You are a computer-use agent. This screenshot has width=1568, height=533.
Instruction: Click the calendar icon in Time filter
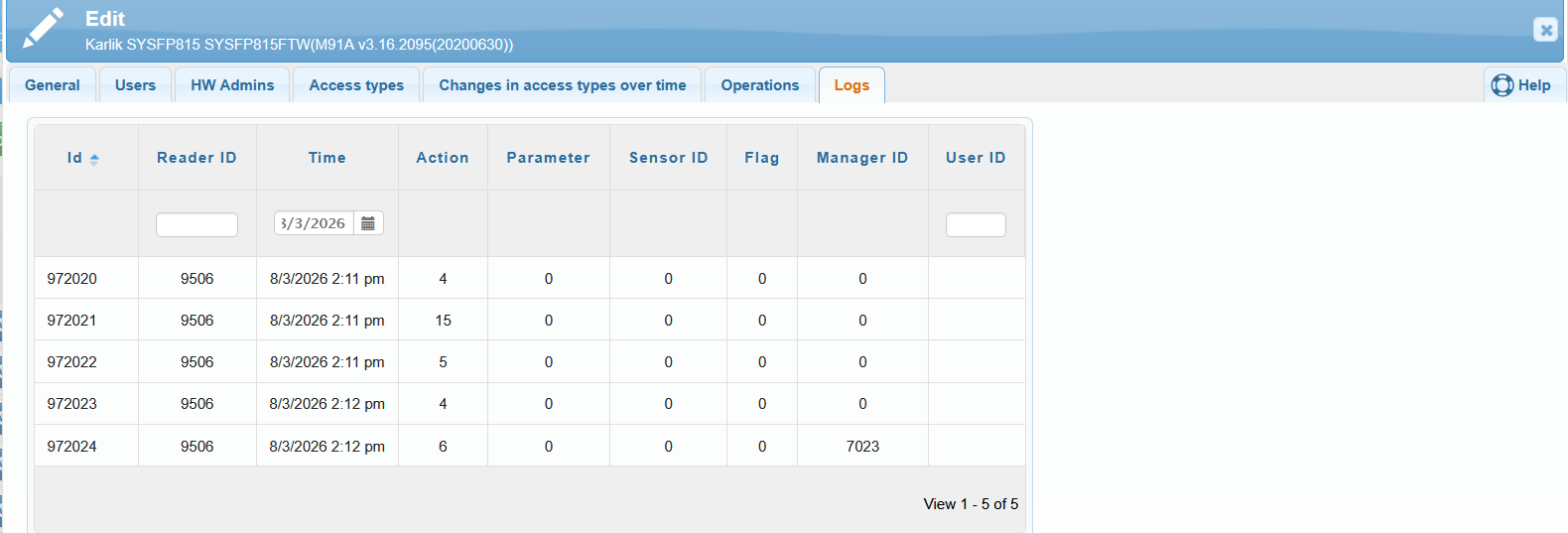point(368,223)
